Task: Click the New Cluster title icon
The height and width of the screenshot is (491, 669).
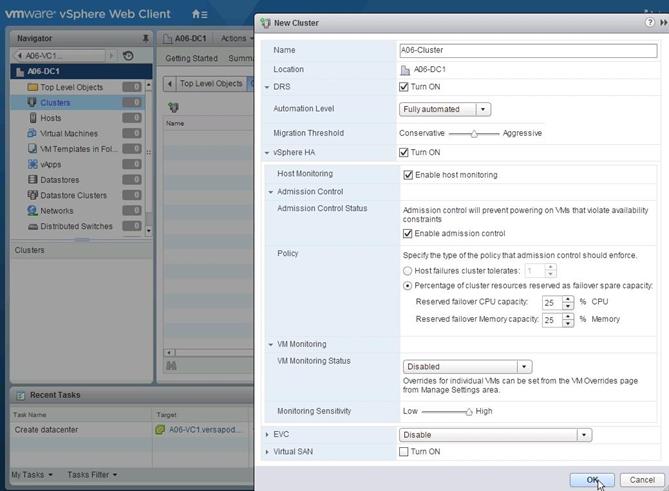Action: [x=265, y=23]
